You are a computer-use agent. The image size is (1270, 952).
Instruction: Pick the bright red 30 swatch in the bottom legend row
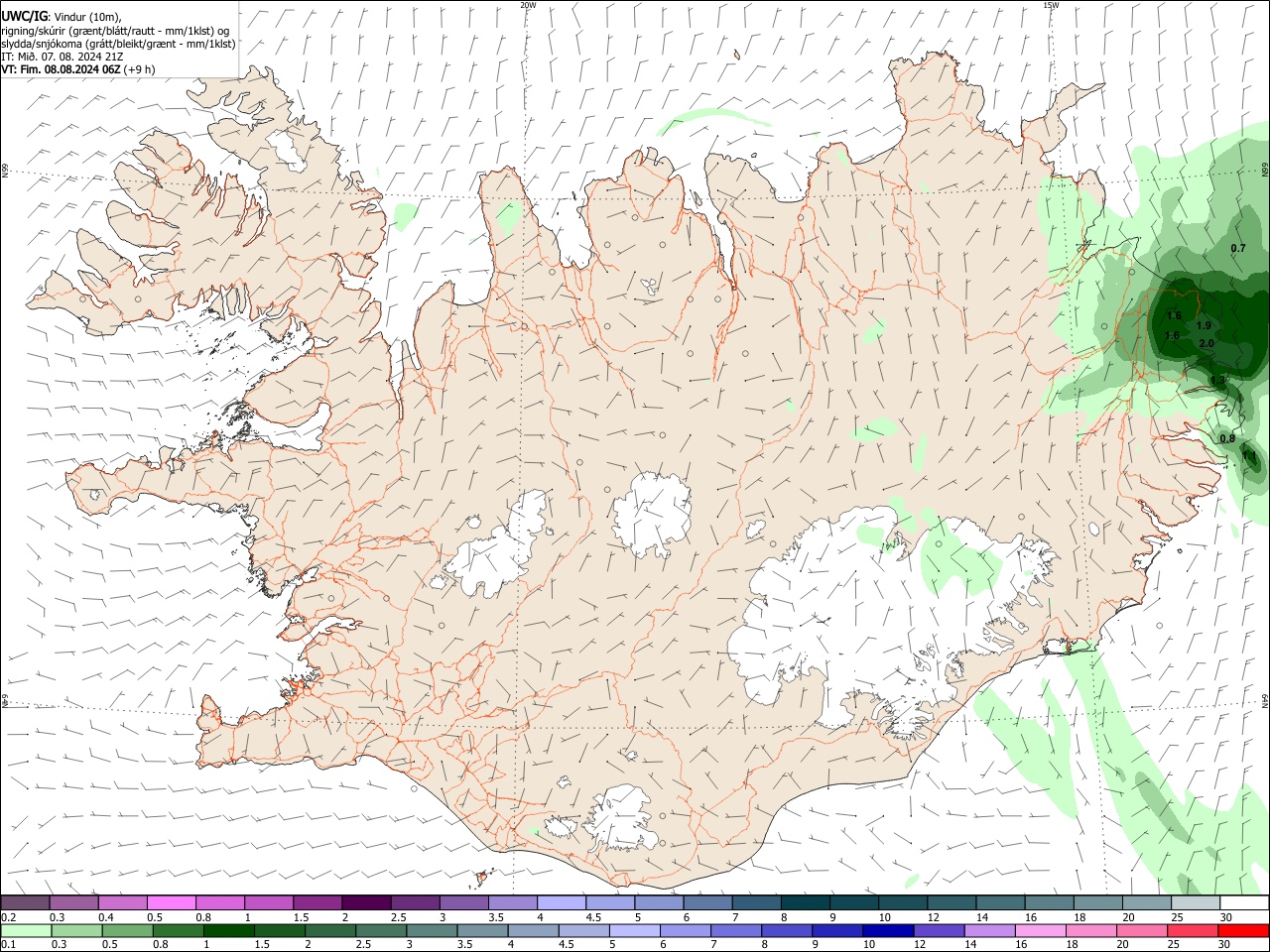(1244, 930)
